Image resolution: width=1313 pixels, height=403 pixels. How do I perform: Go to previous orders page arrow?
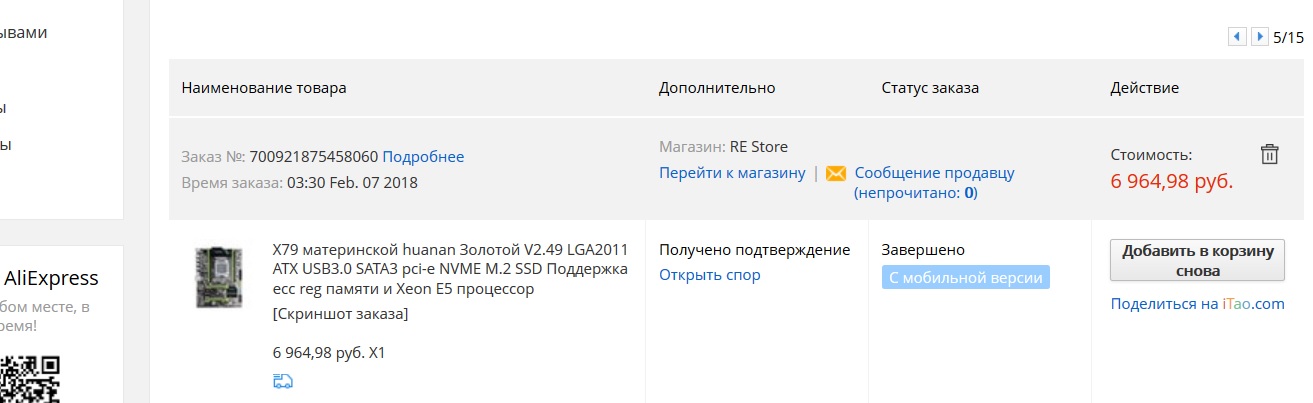pos(1237,37)
